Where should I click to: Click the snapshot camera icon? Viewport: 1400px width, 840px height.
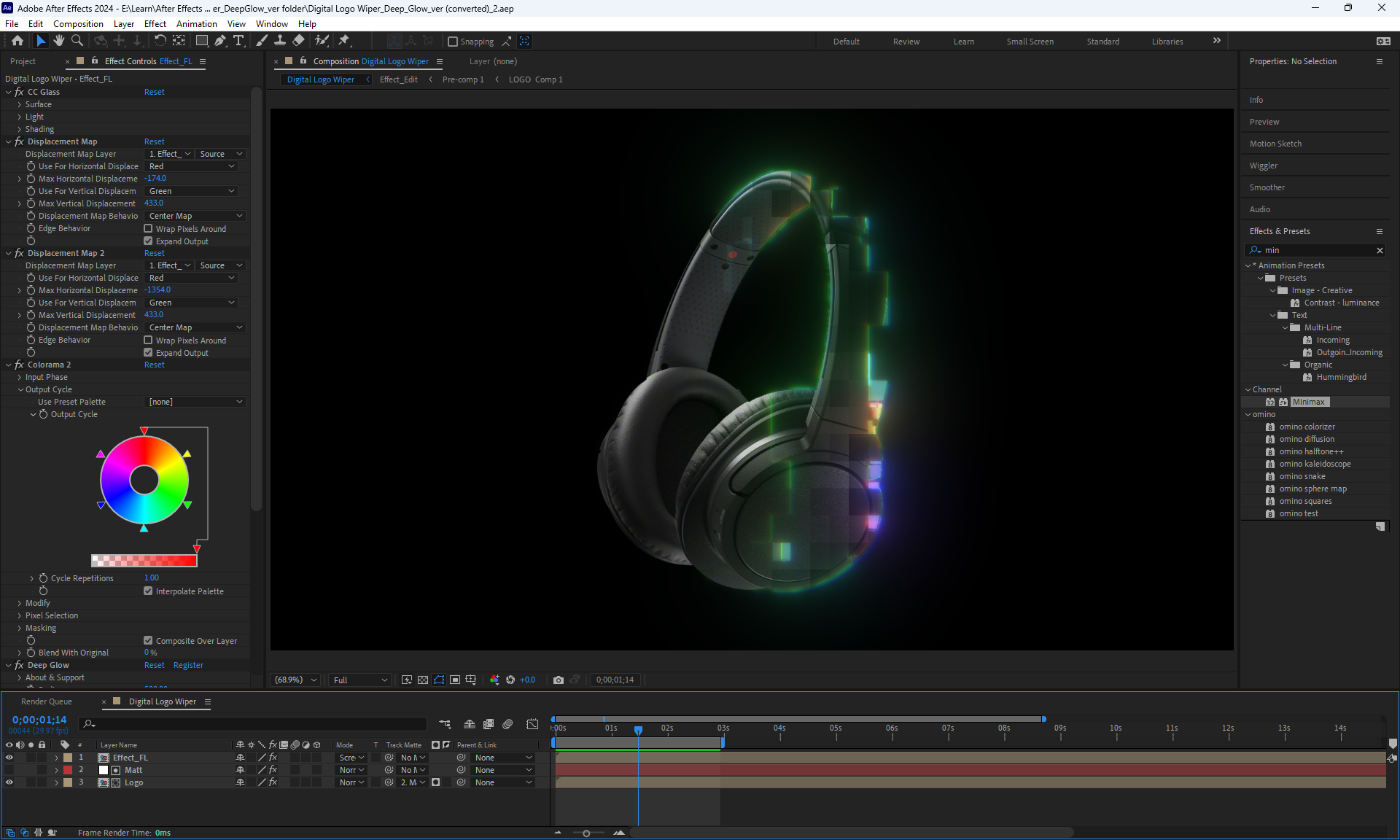pos(559,680)
